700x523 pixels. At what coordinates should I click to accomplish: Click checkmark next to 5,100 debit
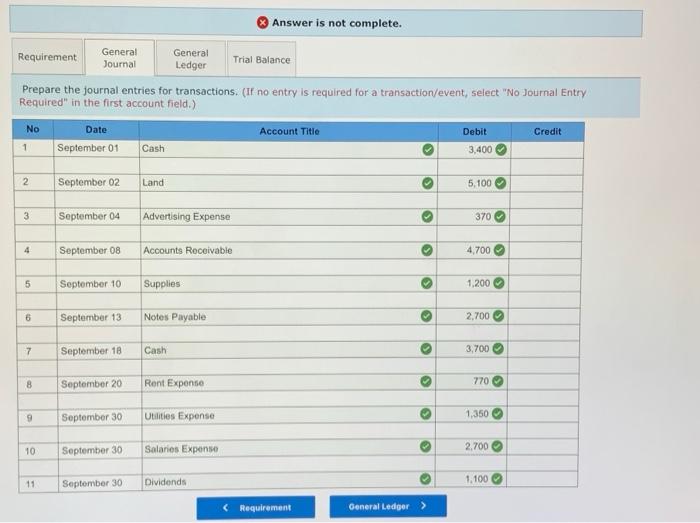(501, 183)
